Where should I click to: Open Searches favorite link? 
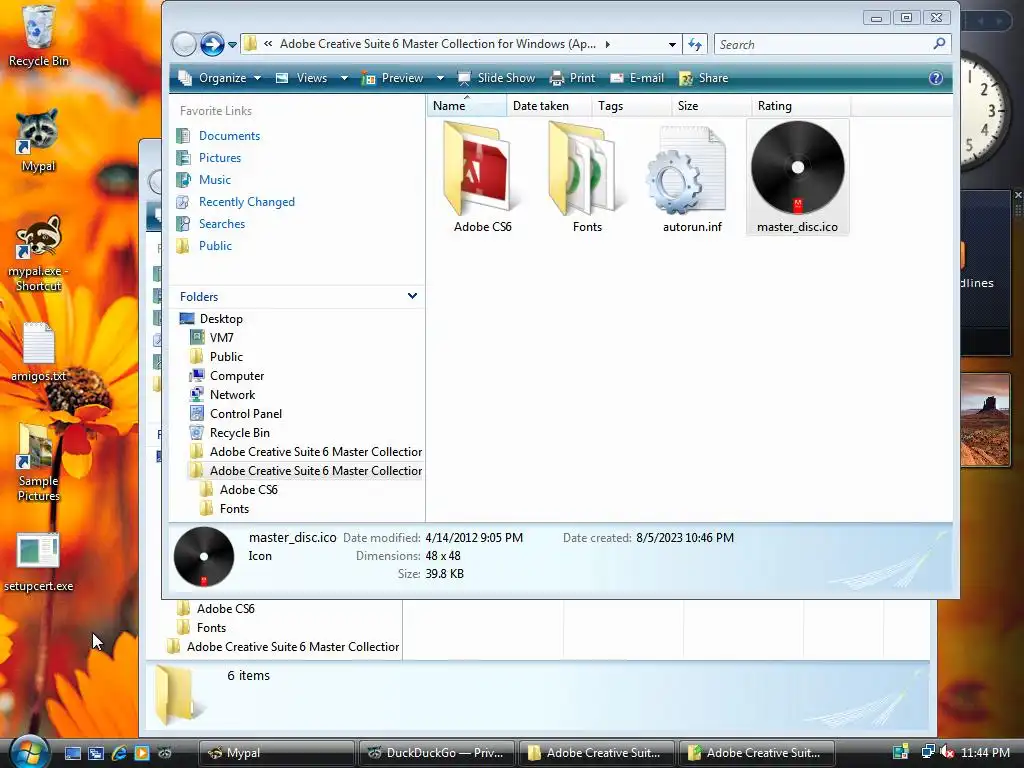pos(221,224)
